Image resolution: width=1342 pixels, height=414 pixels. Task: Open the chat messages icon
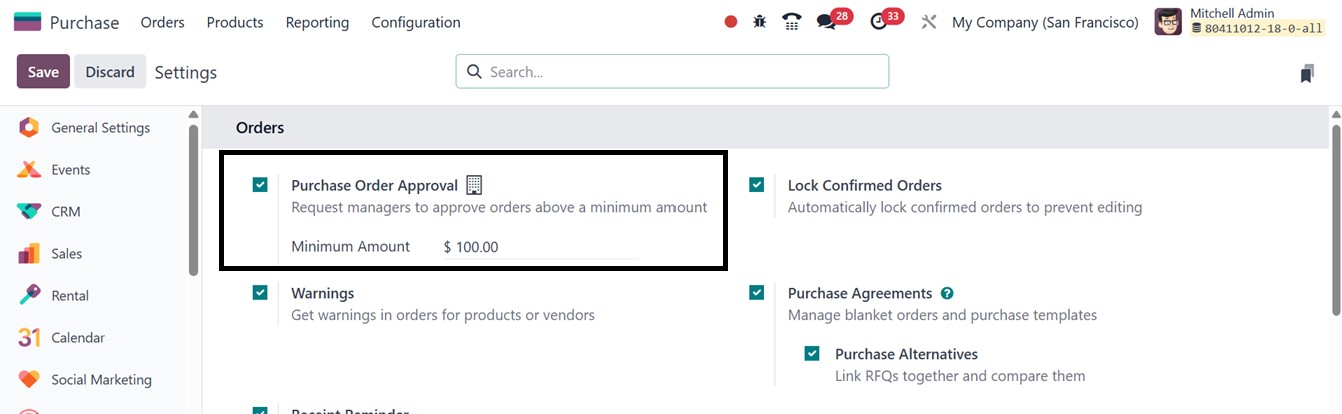pyautogui.click(x=826, y=22)
